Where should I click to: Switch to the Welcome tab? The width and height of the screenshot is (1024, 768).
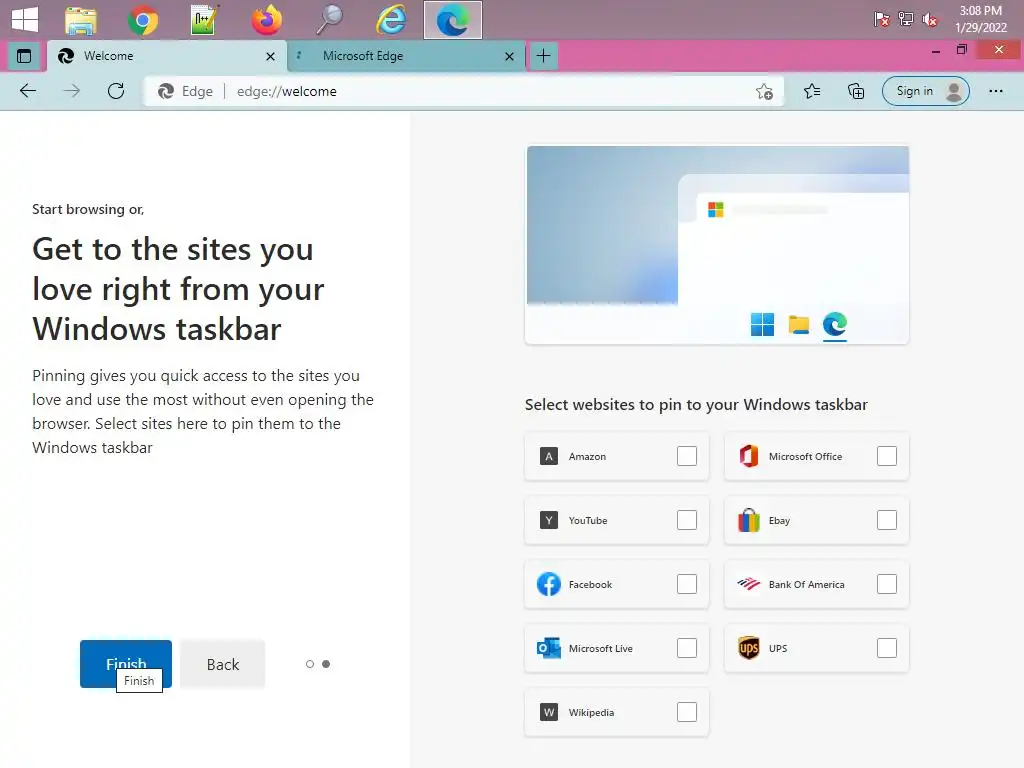(167, 56)
